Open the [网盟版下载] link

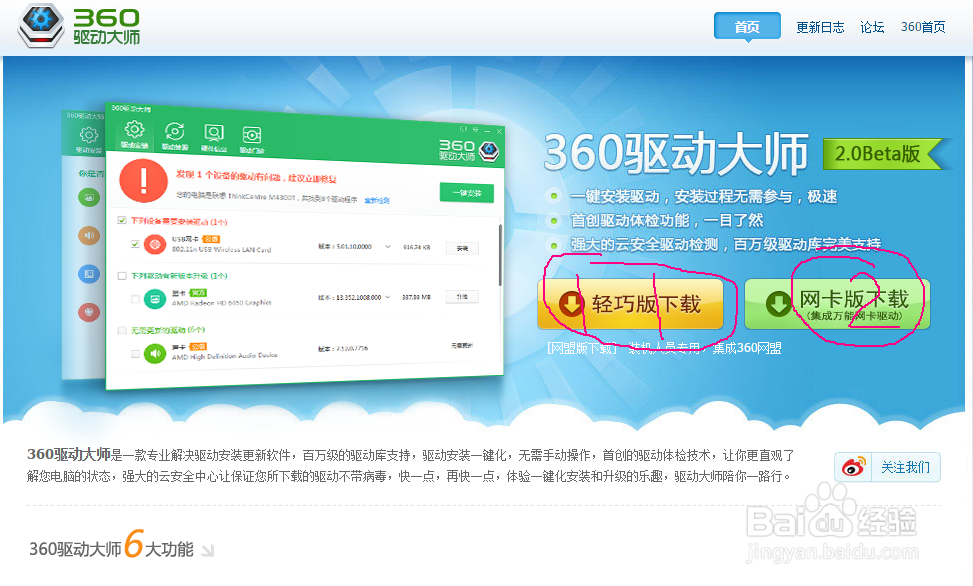(x=582, y=348)
